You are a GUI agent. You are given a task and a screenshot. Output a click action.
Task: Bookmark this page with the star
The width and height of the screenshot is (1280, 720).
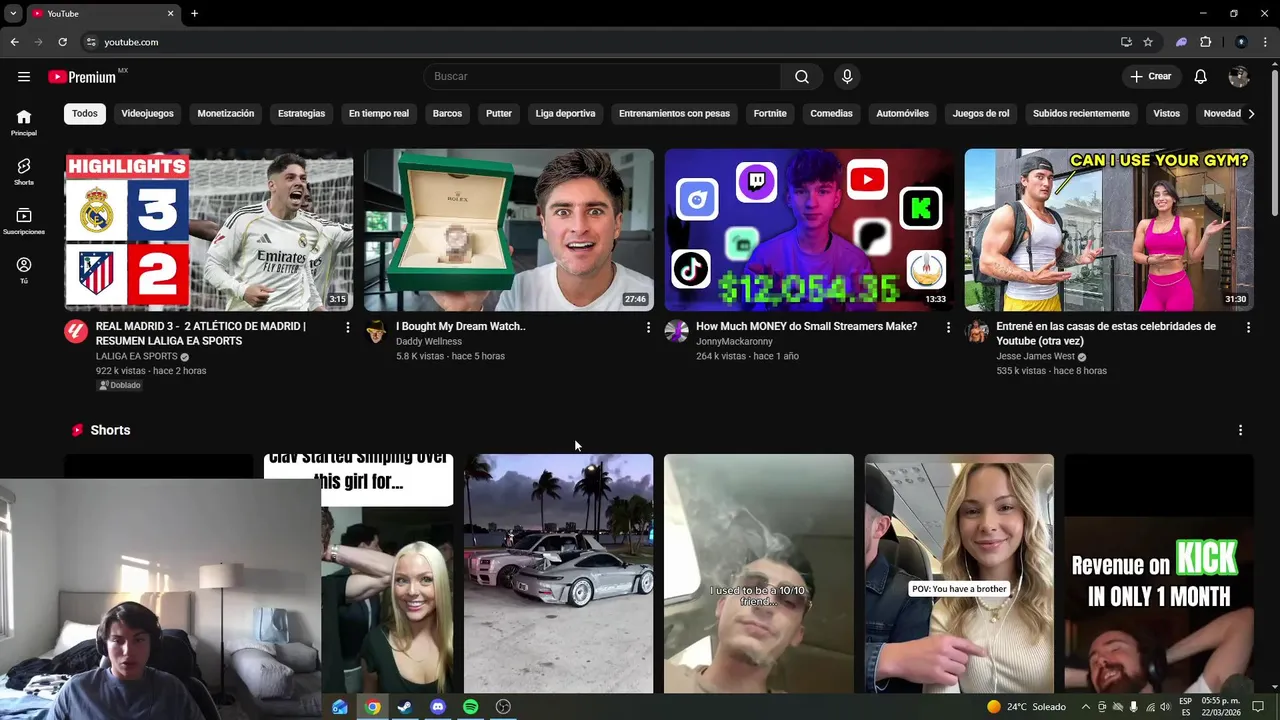point(1148,42)
